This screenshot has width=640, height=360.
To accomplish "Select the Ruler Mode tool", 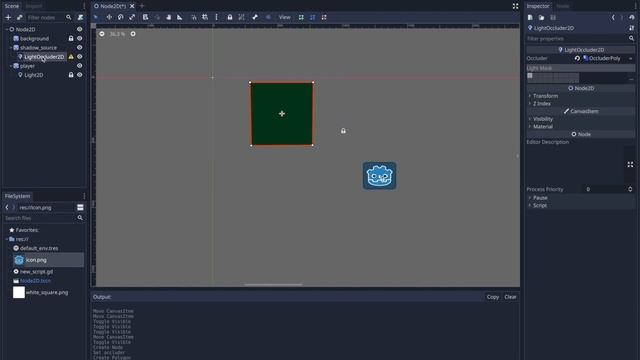I will [180, 17].
